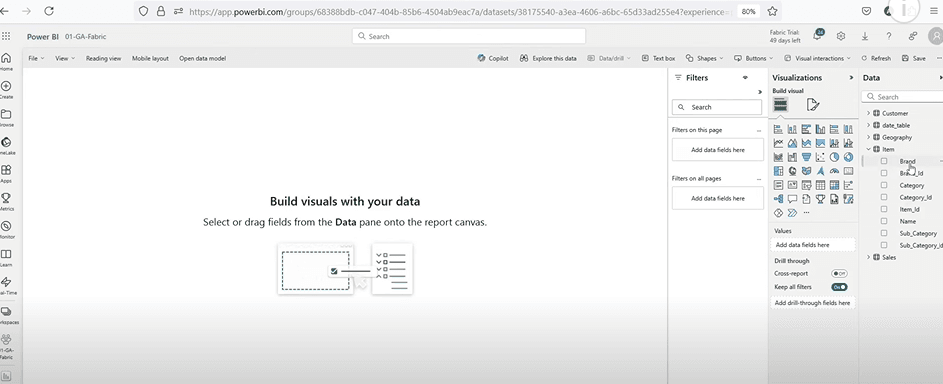943x384 pixels.
Task: Switch to Format visual pane icon
Action: click(x=812, y=105)
